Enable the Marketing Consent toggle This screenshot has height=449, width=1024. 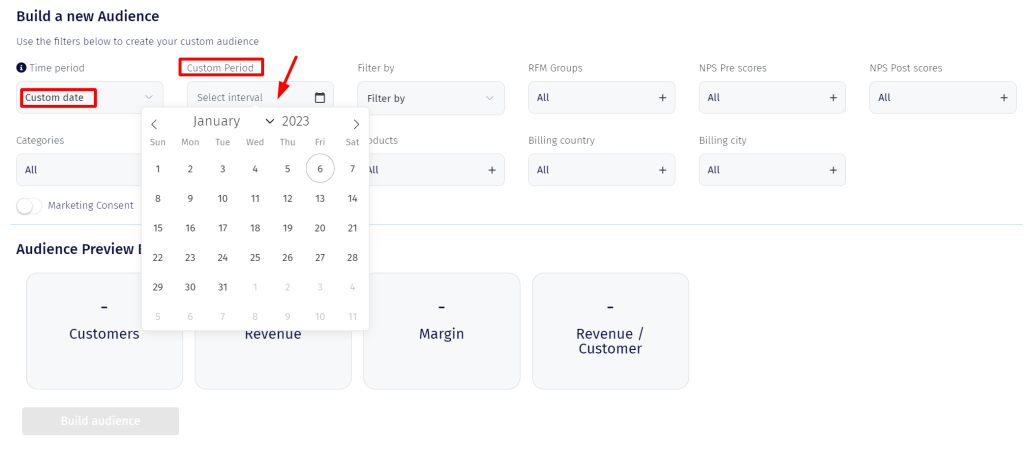(30, 206)
